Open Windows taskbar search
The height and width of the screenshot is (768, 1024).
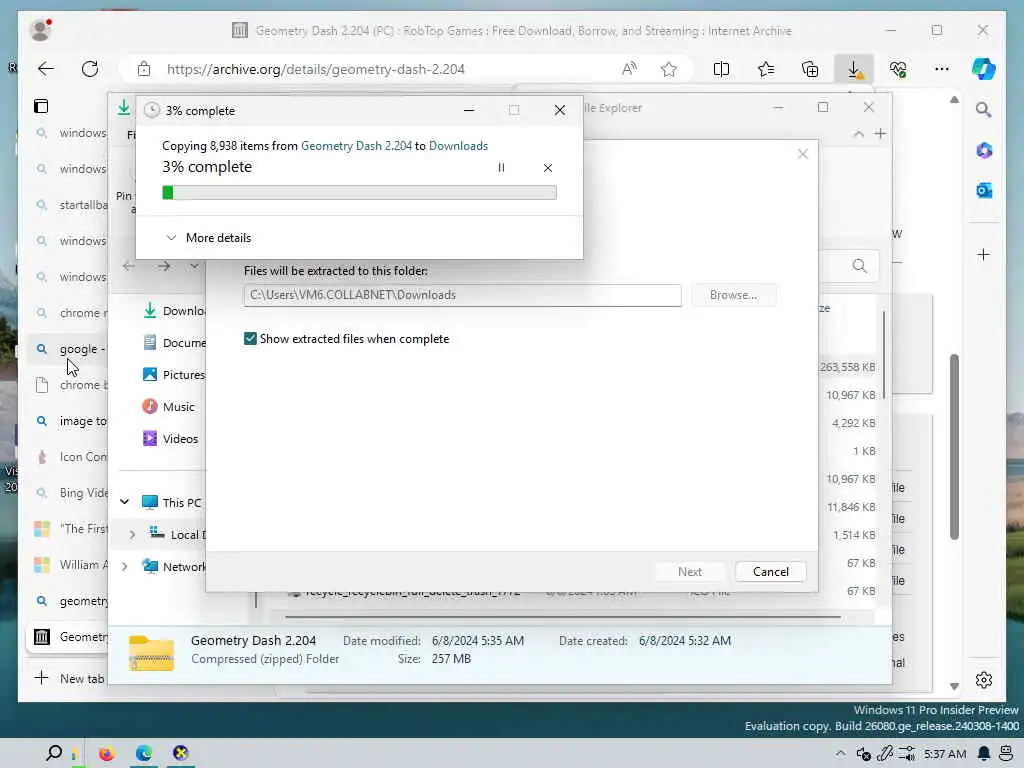[54, 753]
